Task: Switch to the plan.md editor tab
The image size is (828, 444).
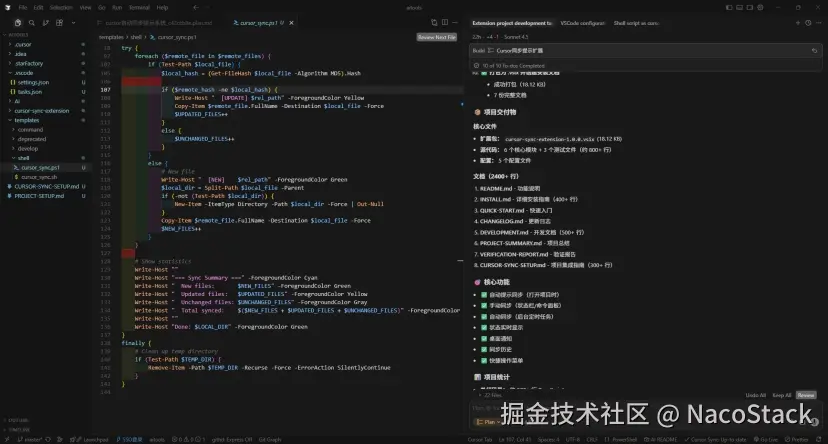Action: [155, 23]
